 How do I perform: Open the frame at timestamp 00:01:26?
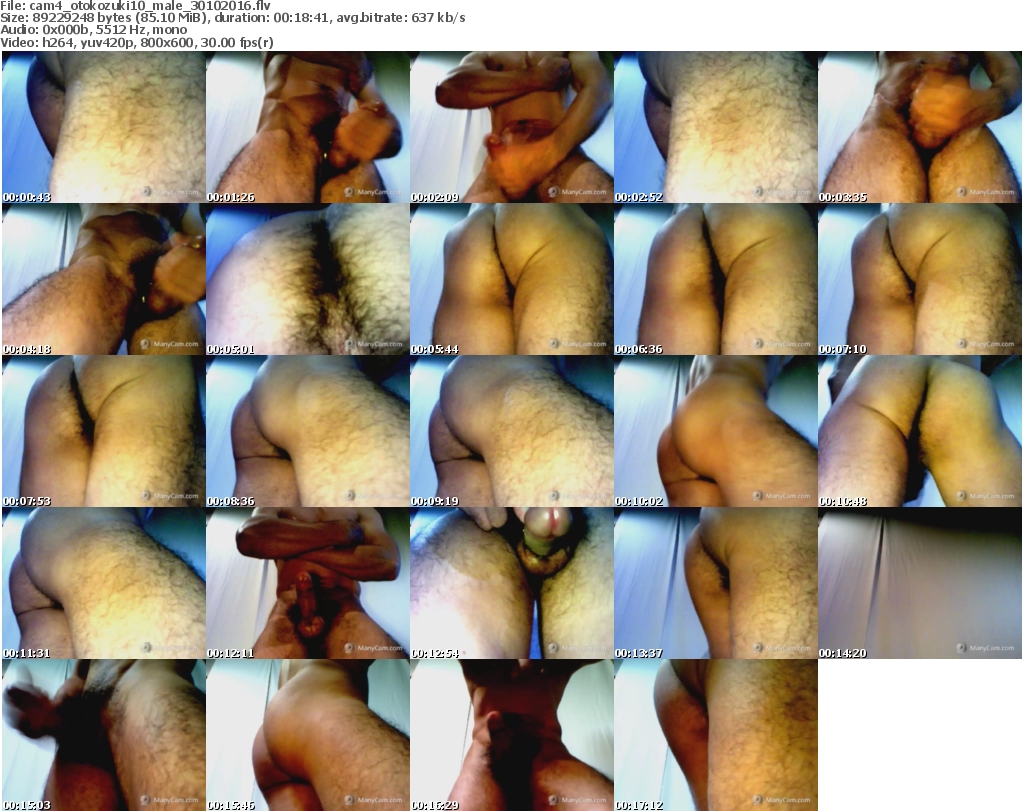click(x=308, y=127)
